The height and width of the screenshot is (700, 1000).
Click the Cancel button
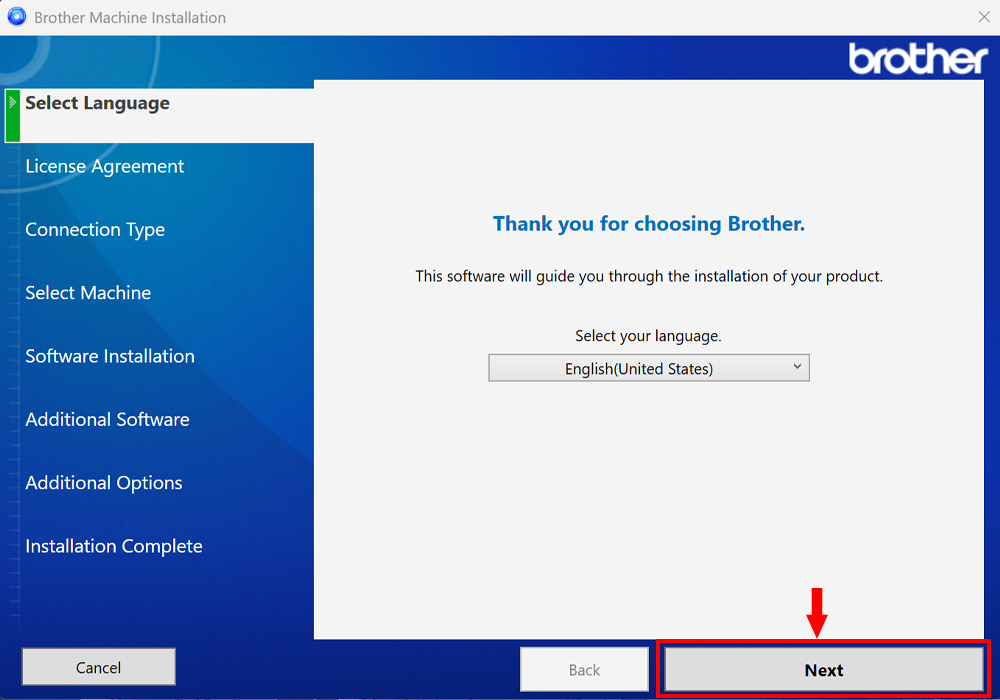99,667
